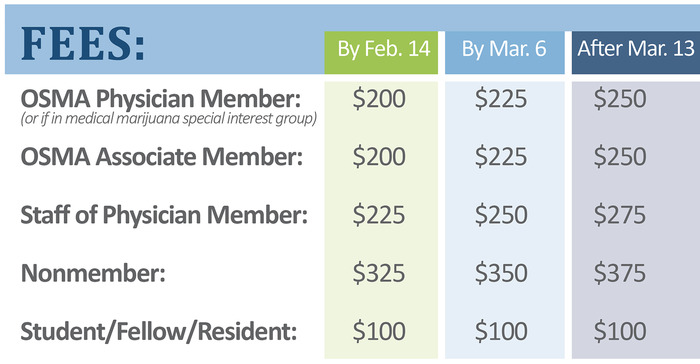Click the Student/Fellow/Resident row label
Screen dimensions: 700x364
click(x=159, y=332)
